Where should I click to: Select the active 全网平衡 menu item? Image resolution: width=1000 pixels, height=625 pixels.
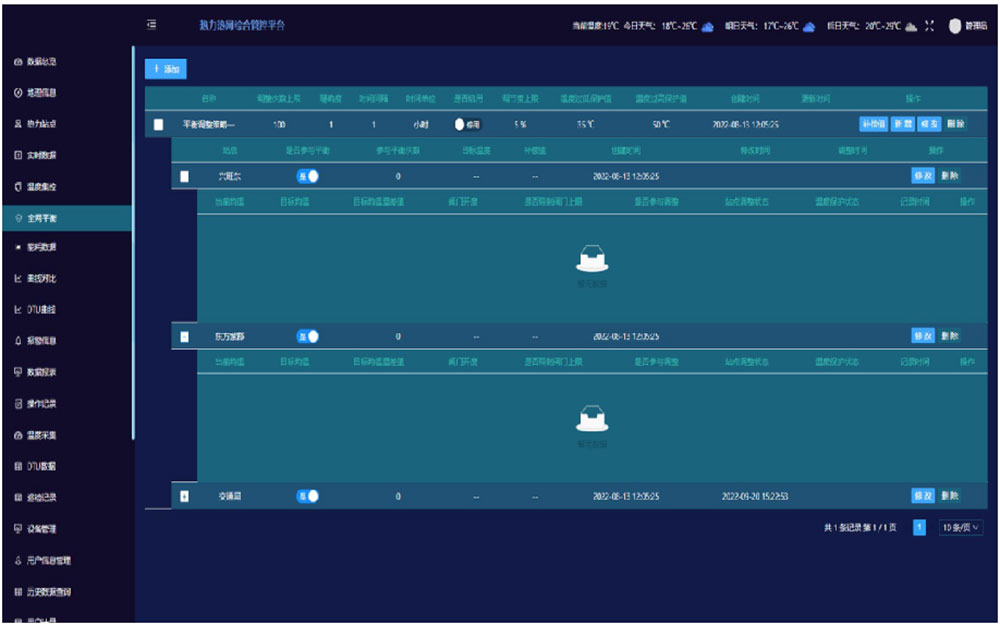tap(66, 218)
